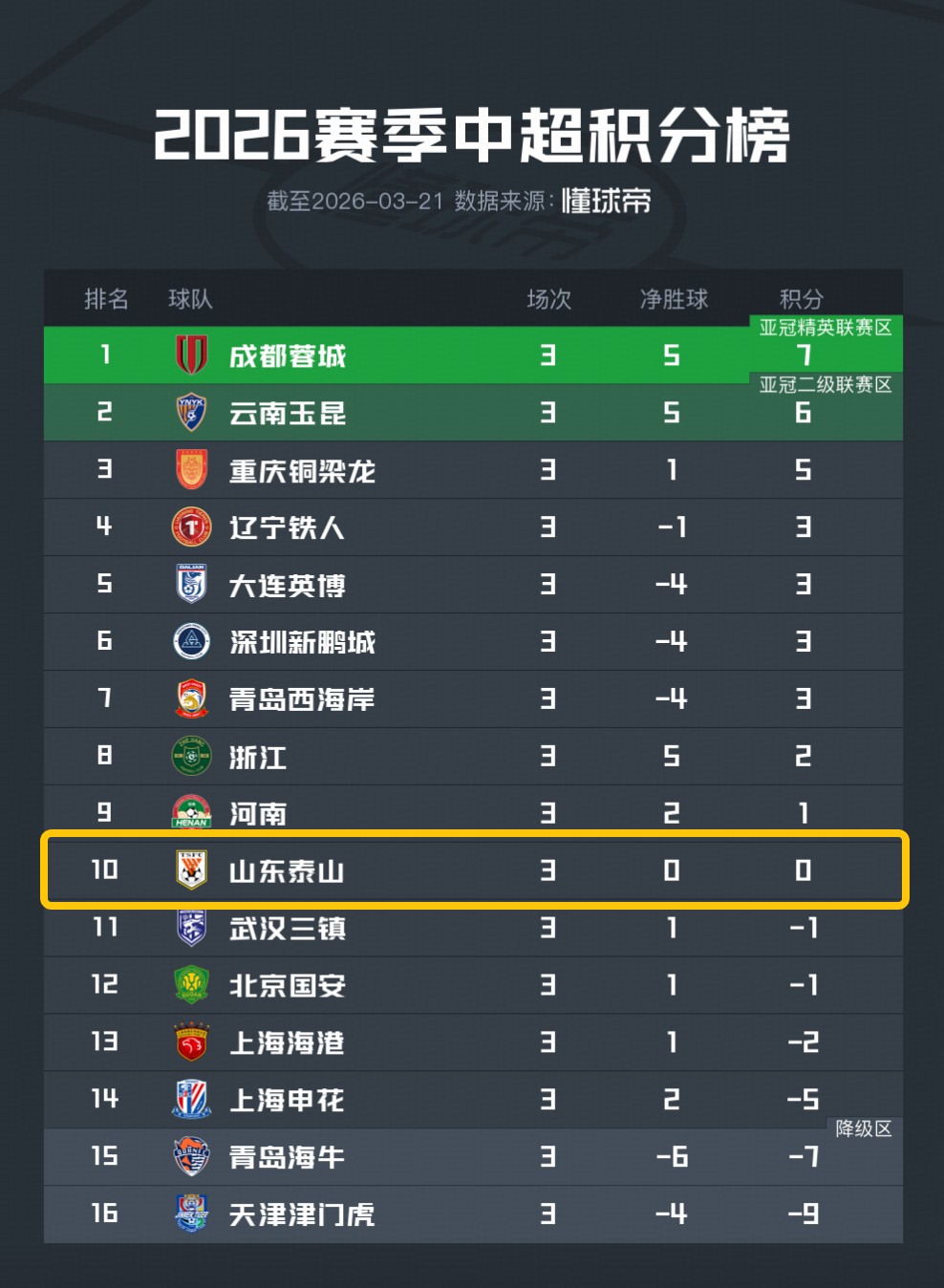Screen dimensions: 944x1288
Task: Click the Shandong Taishan (山东泰山) team crest
Action: (x=191, y=870)
